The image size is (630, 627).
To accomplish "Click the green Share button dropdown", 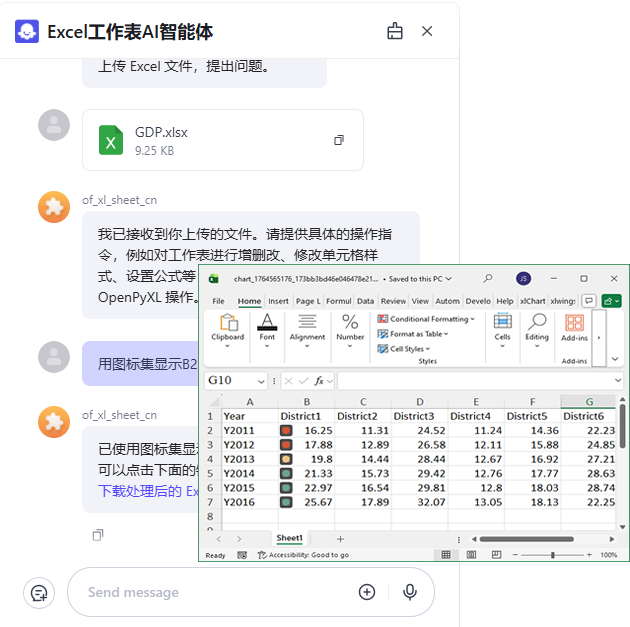I will click(611, 301).
